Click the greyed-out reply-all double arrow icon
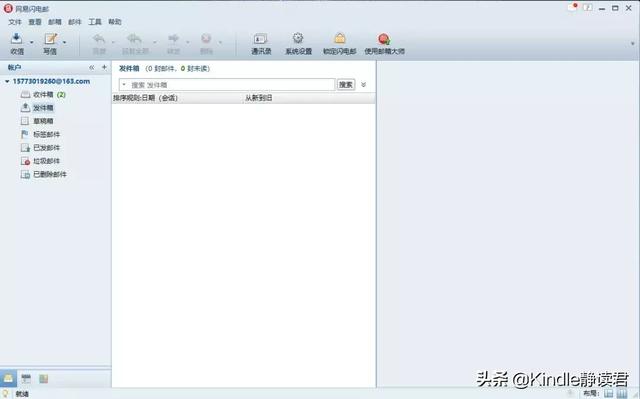 click(x=135, y=39)
